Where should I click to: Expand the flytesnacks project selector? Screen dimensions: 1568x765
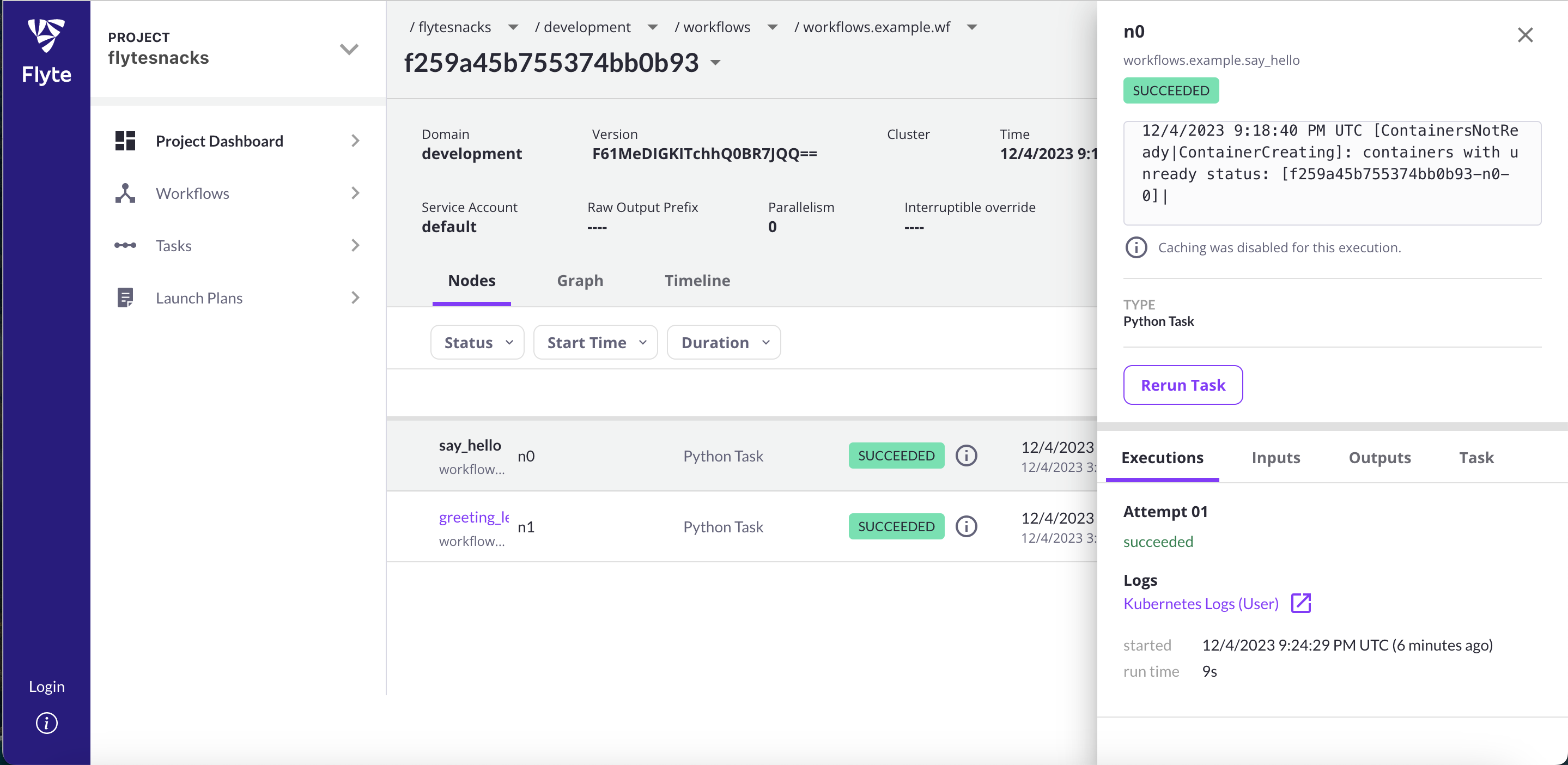tap(349, 48)
